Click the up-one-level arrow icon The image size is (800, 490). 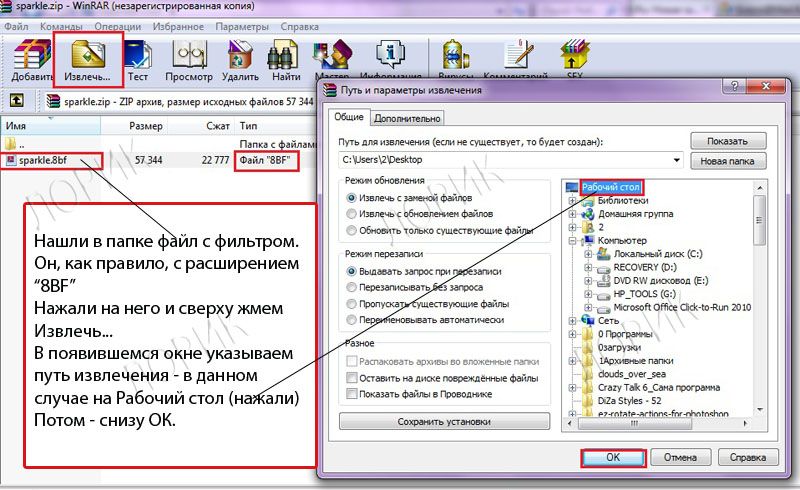click(17, 101)
